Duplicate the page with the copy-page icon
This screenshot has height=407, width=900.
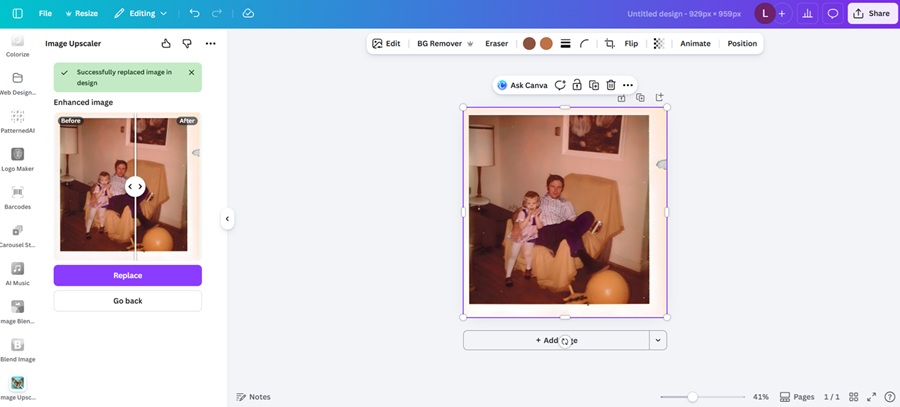(640, 98)
